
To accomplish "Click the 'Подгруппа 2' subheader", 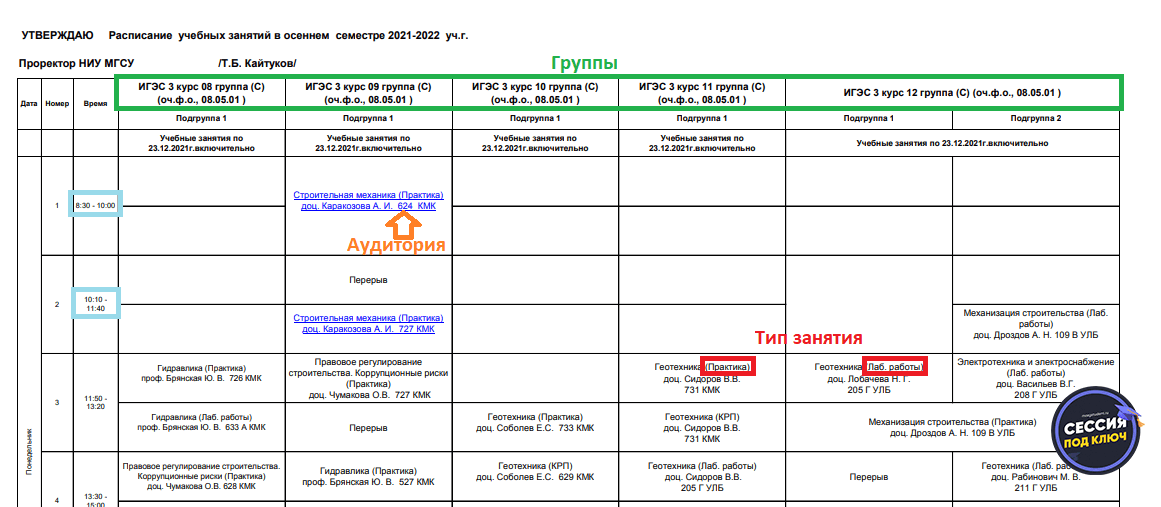I will pos(1036,118).
